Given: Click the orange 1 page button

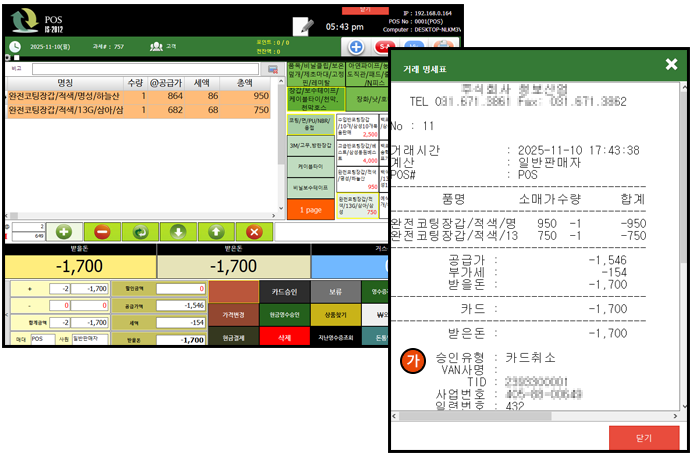Looking at the screenshot, I should tap(311, 210).
